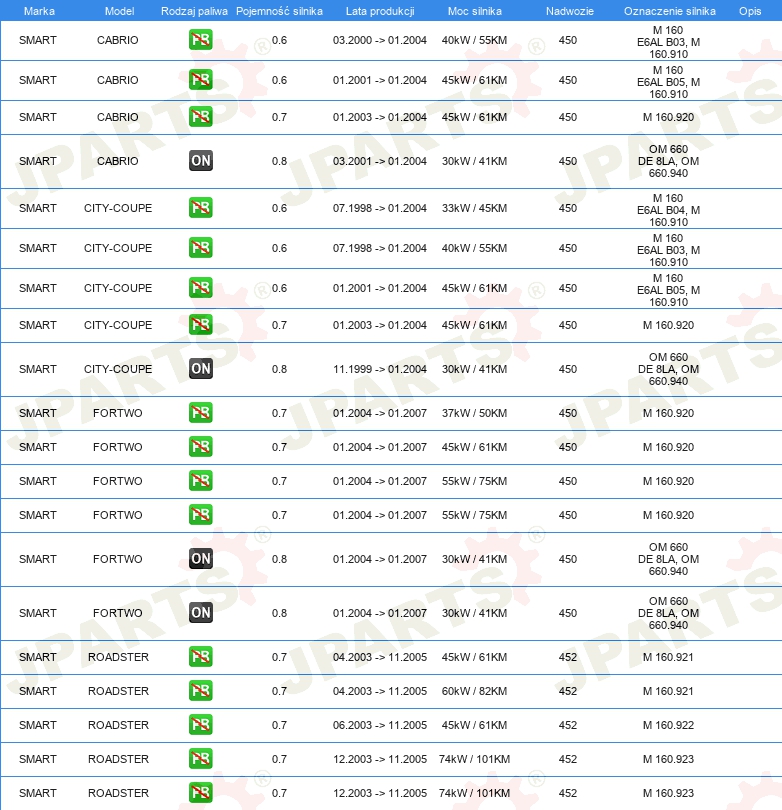Click petrol icon in ROADSTER M 160.922 row

(x=200, y=725)
